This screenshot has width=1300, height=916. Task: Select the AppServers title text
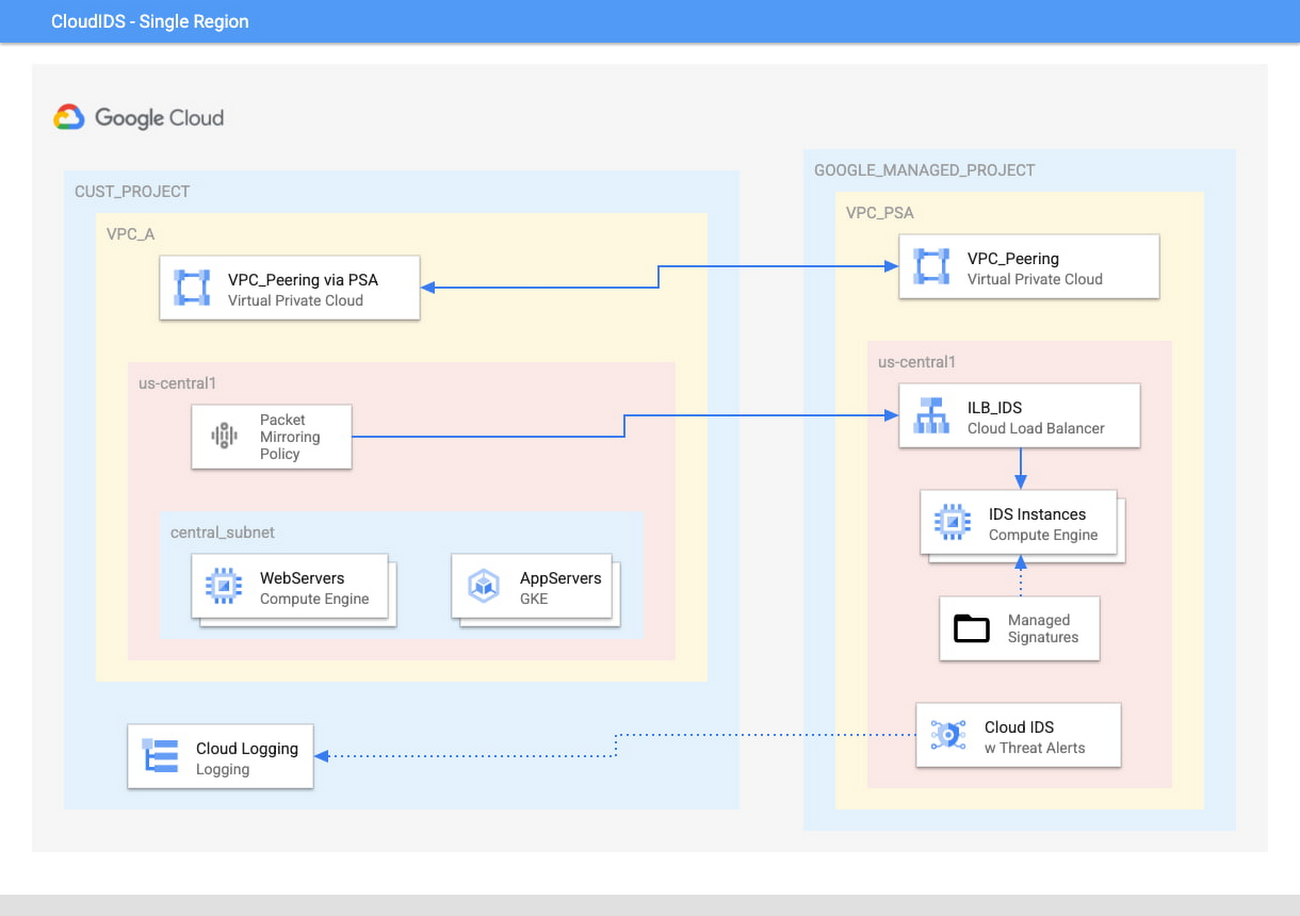(560, 578)
